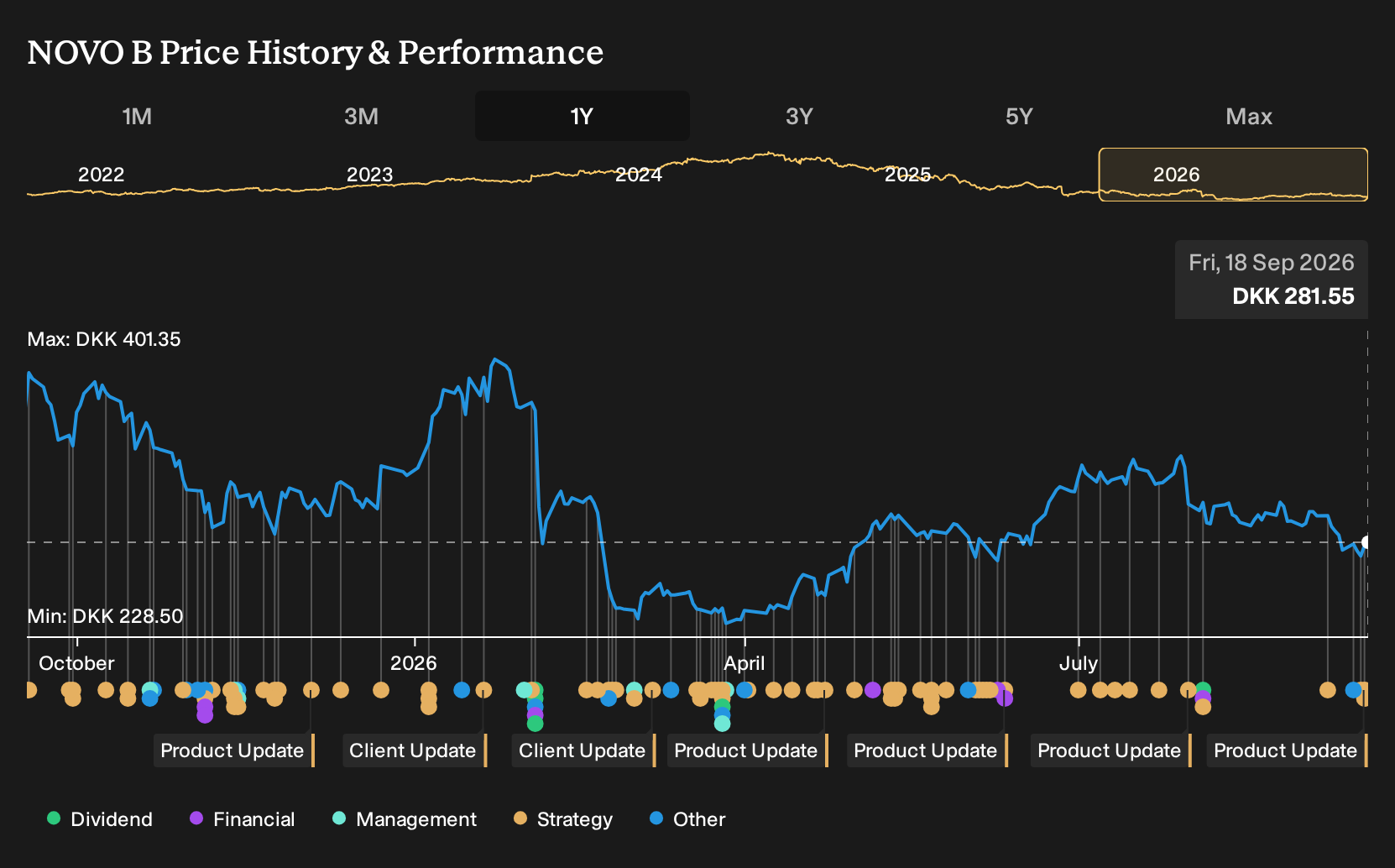This screenshot has height=868, width=1395.
Task: Select the 3M time range
Action: tap(361, 117)
